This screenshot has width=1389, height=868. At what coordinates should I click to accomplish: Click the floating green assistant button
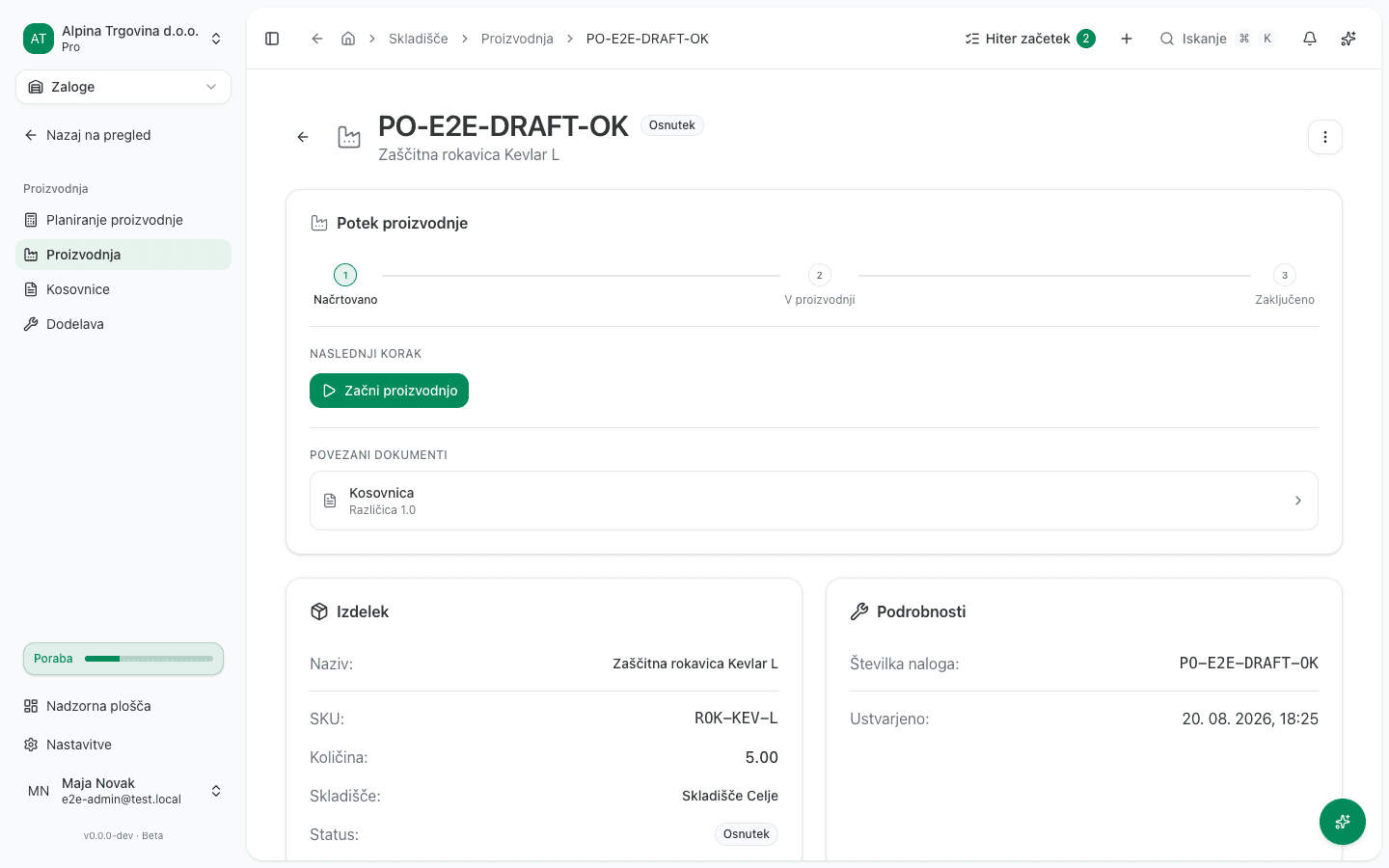pyautogui.click(x=1343, y=822)
